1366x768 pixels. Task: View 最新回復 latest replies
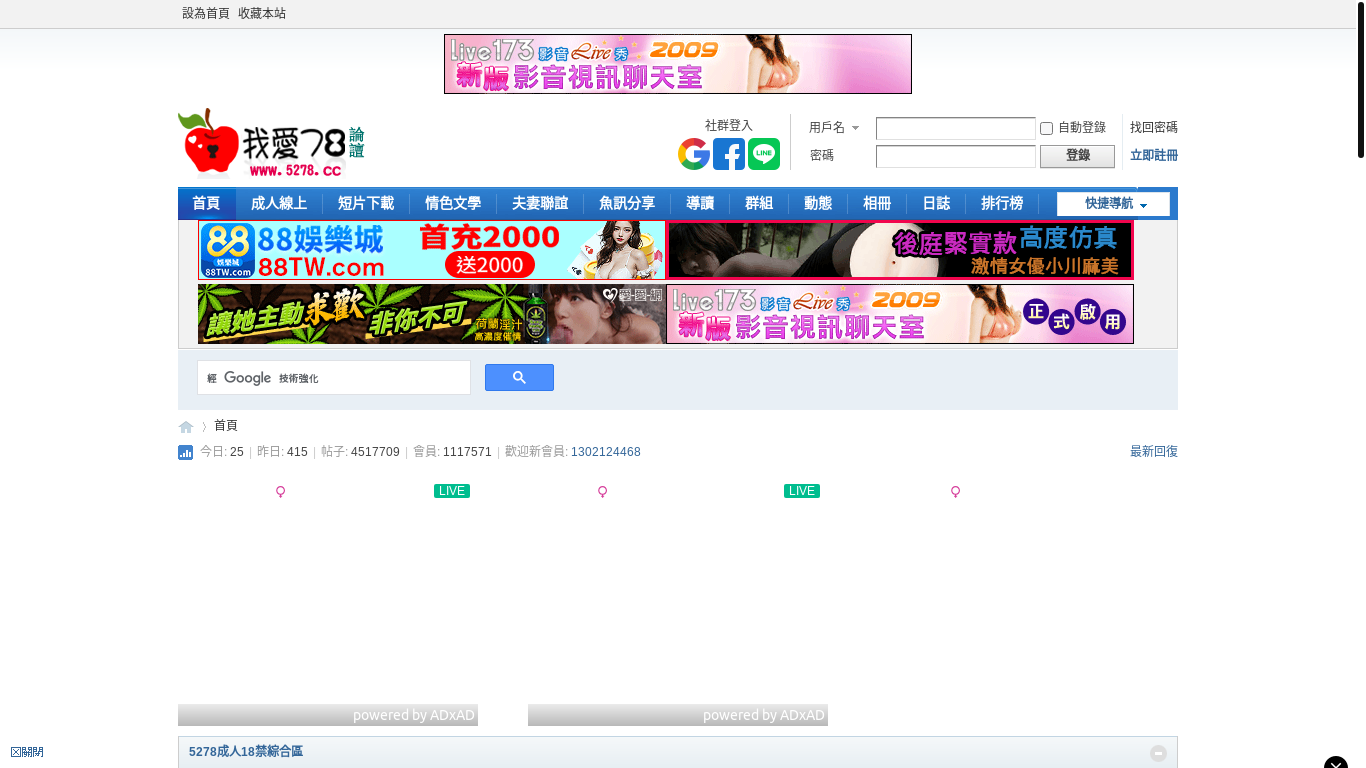point(1153,452)
